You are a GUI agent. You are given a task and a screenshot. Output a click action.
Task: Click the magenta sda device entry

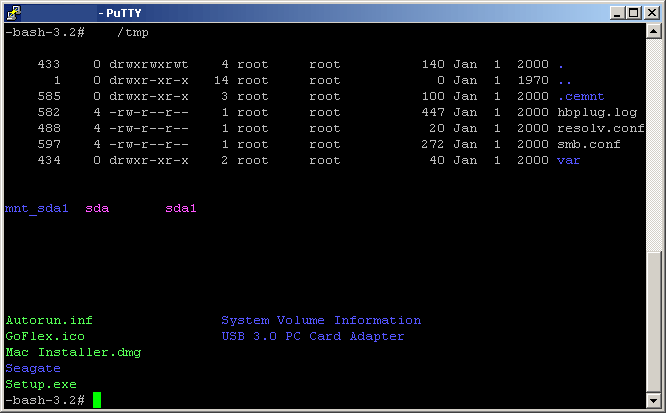pyautogui.click(x=97, y=209)
